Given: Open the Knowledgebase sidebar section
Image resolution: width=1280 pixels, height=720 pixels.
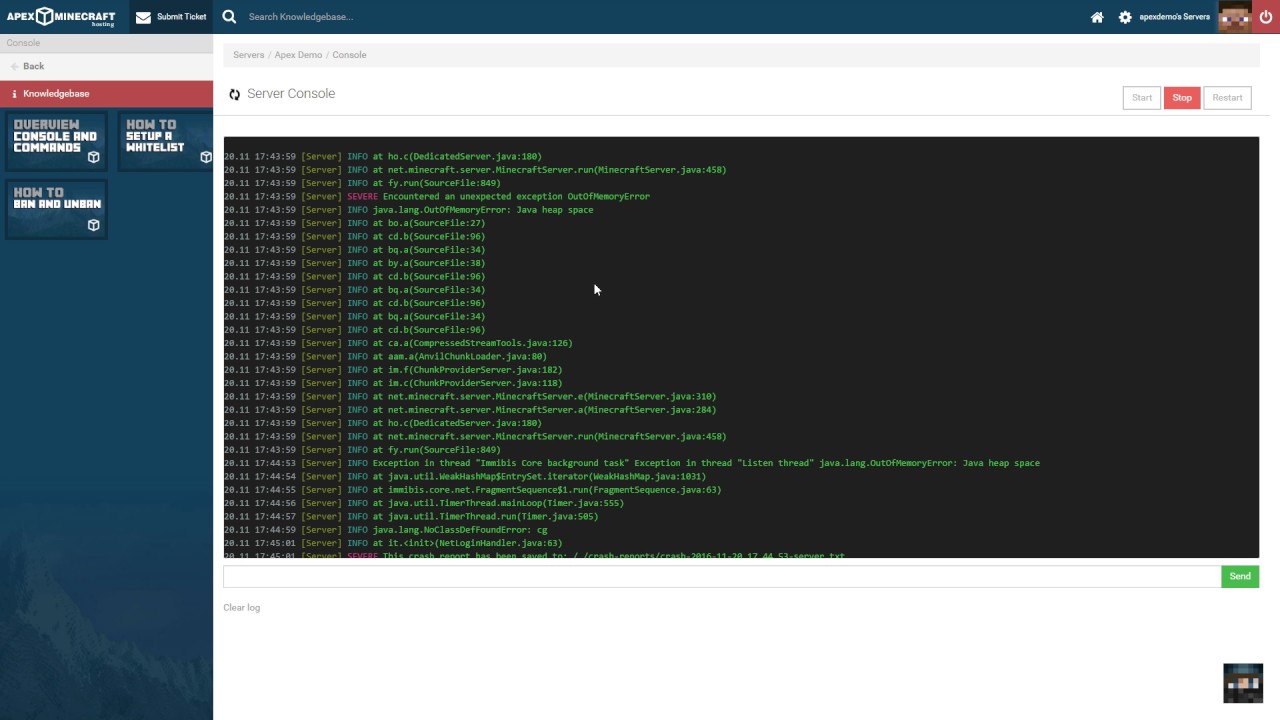Looking at the screenshot, I should tap(106, 93).
